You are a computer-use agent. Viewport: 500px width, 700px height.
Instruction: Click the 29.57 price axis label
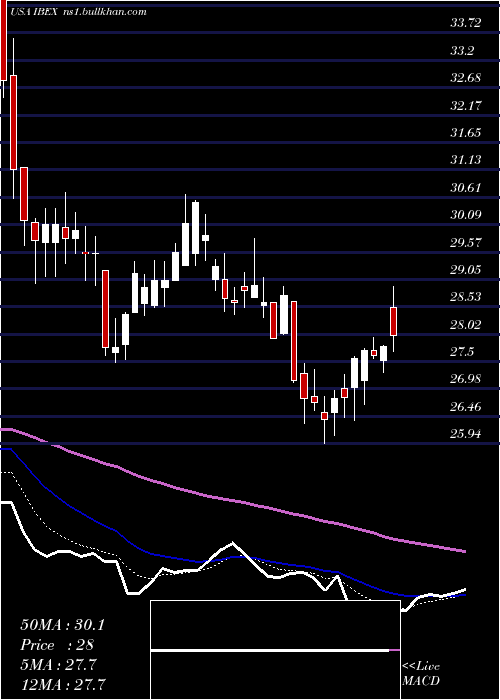tap(466, 242)
